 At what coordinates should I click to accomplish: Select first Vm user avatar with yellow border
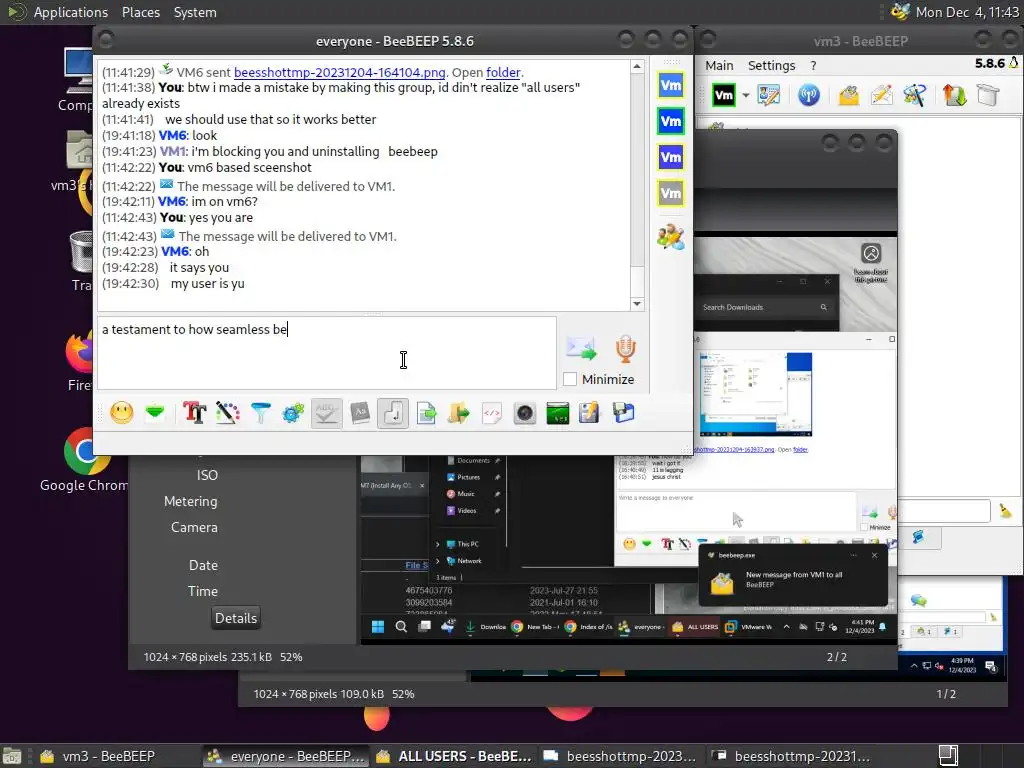click(671, 86)
